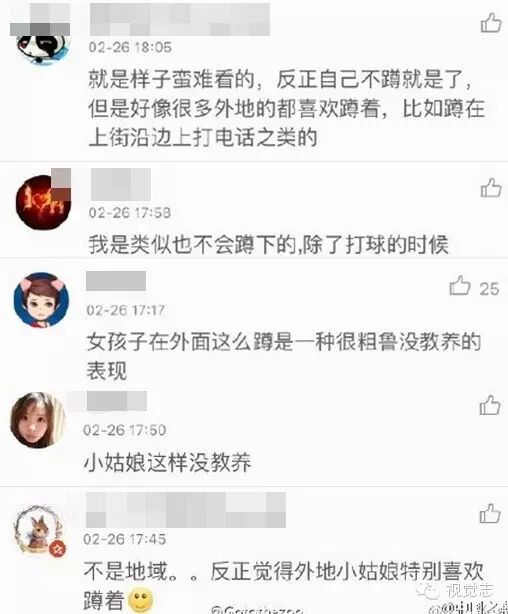Like the 17:50 comment '小姑娘这样没教养'
The image size is (508, 614).
coord(490,405)
